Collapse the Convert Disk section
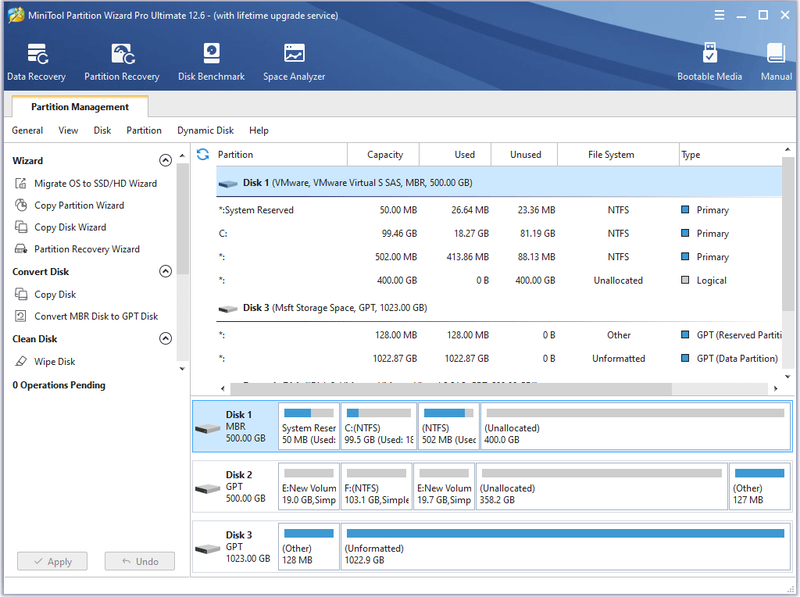This screenshot has width=800, height=597. [x=165, y=271]
